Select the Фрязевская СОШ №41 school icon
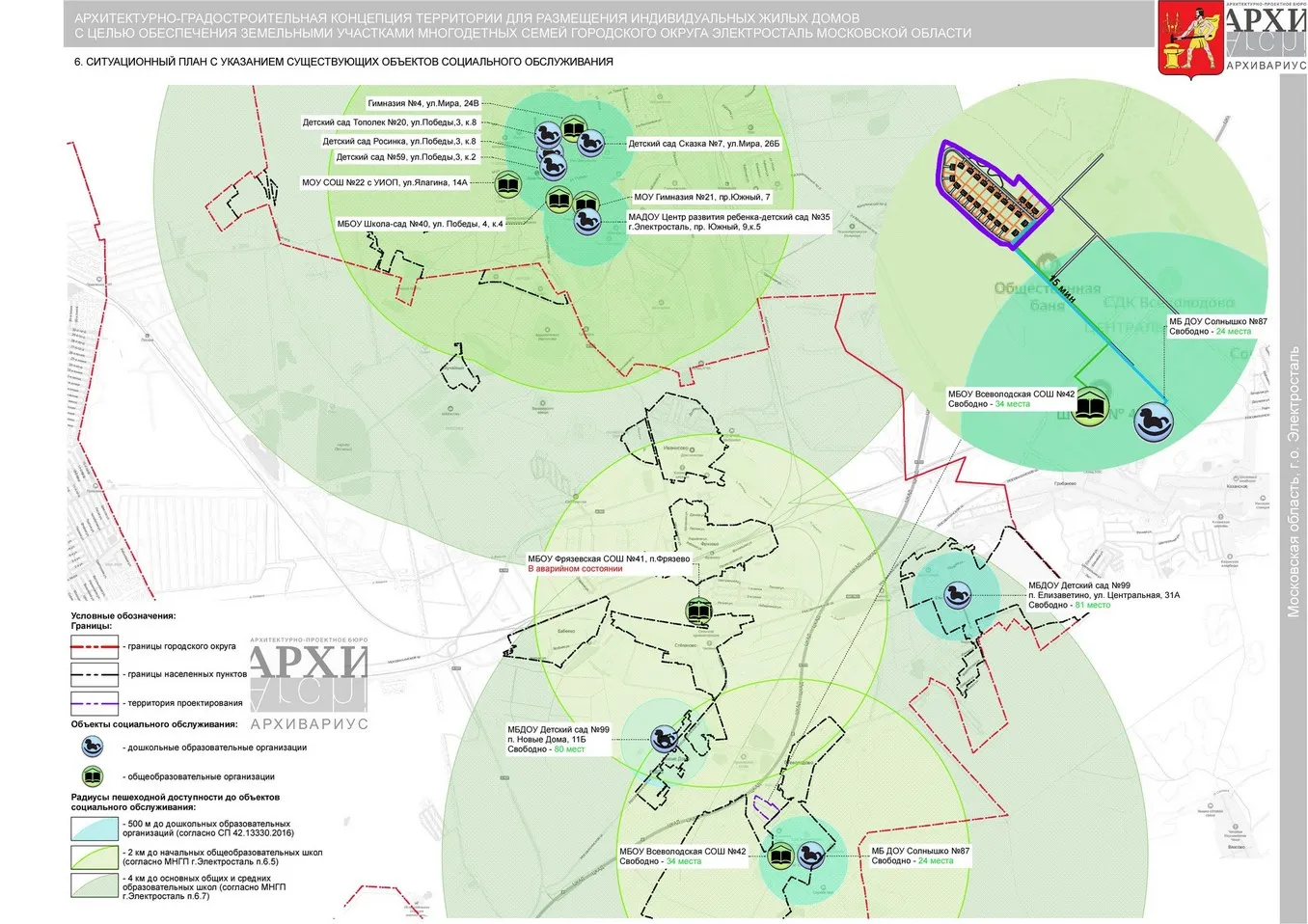The image size is (1308, 924). point(699,610)
